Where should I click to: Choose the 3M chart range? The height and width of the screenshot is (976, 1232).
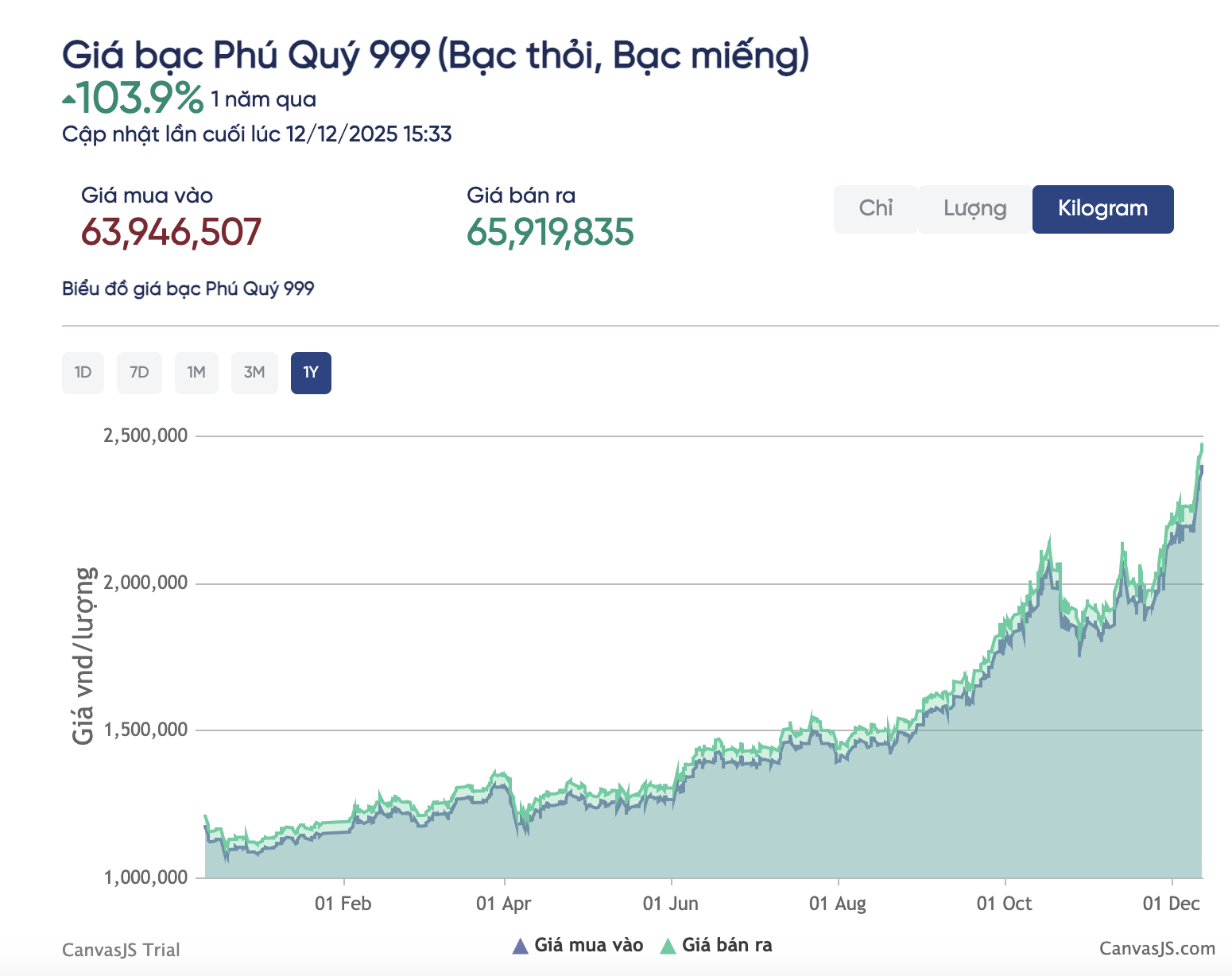(254, 373)
